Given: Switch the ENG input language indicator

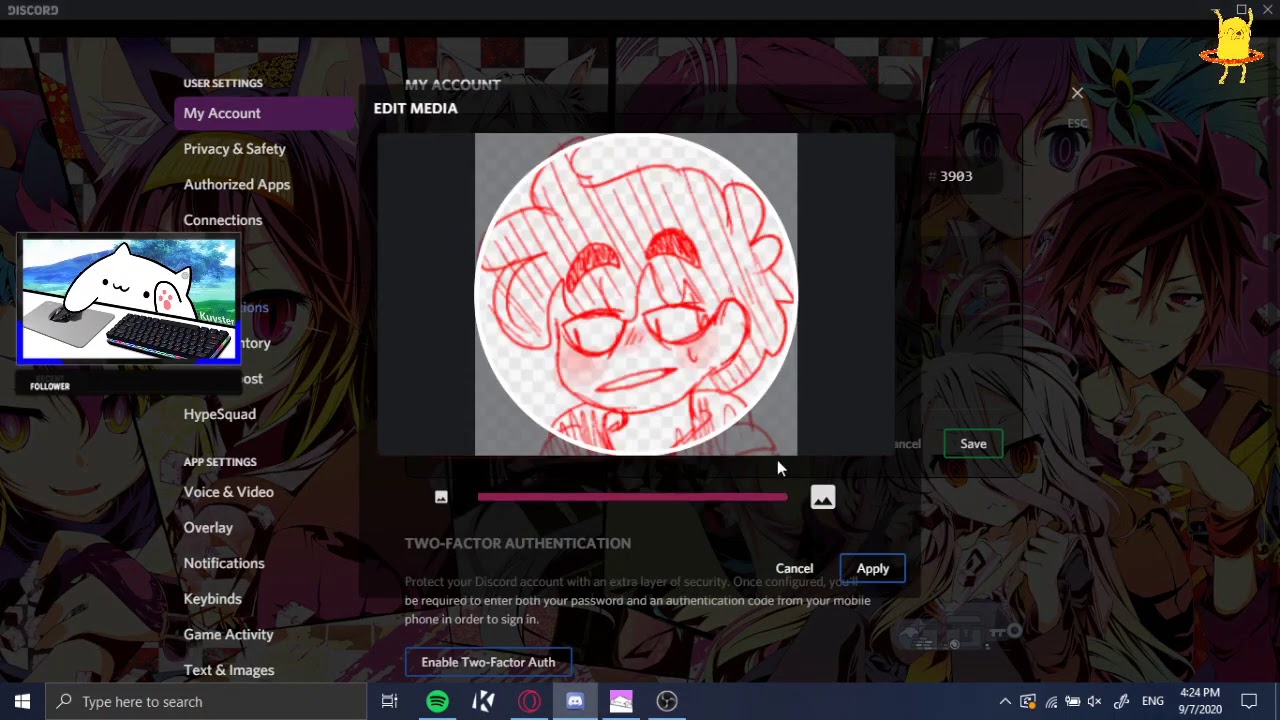Looking at the screenshot, I should [1153, 702].
